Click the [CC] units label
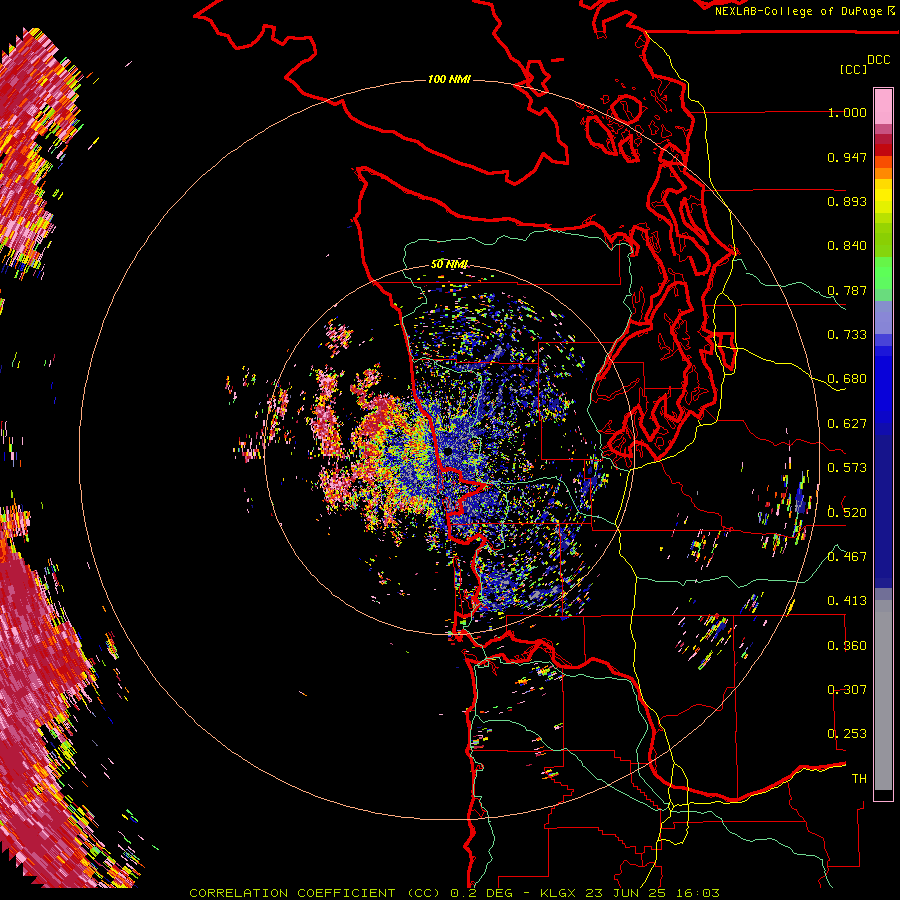The height and width of the screenshot is (900, 900). click(x=853, y=69)
